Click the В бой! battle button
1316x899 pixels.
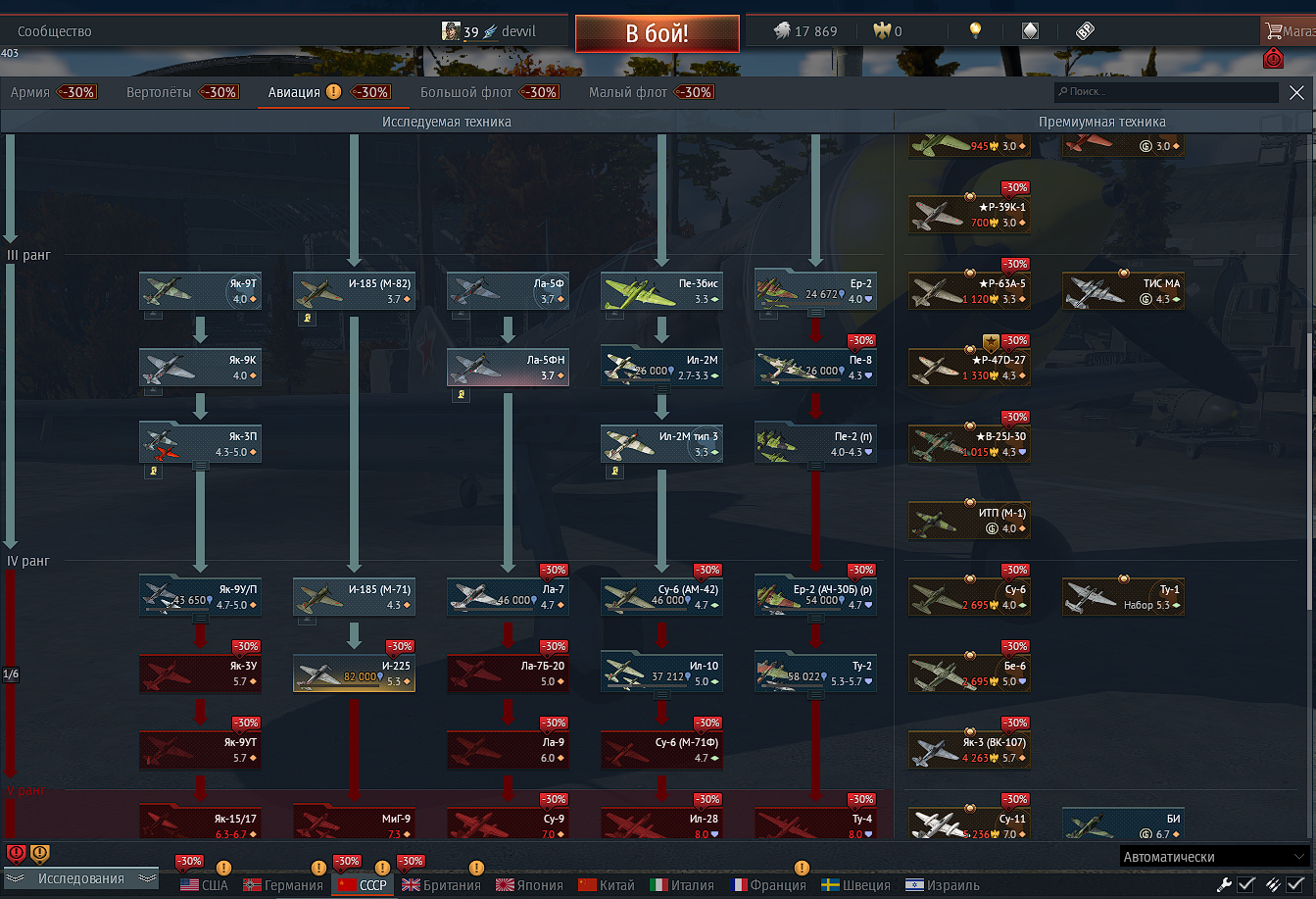(x=658, y=33)
